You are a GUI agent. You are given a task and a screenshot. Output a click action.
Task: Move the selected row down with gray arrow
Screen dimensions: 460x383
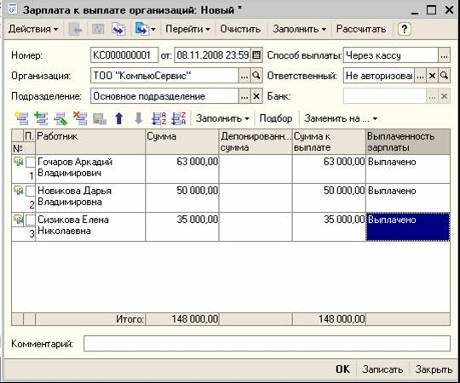139,118
